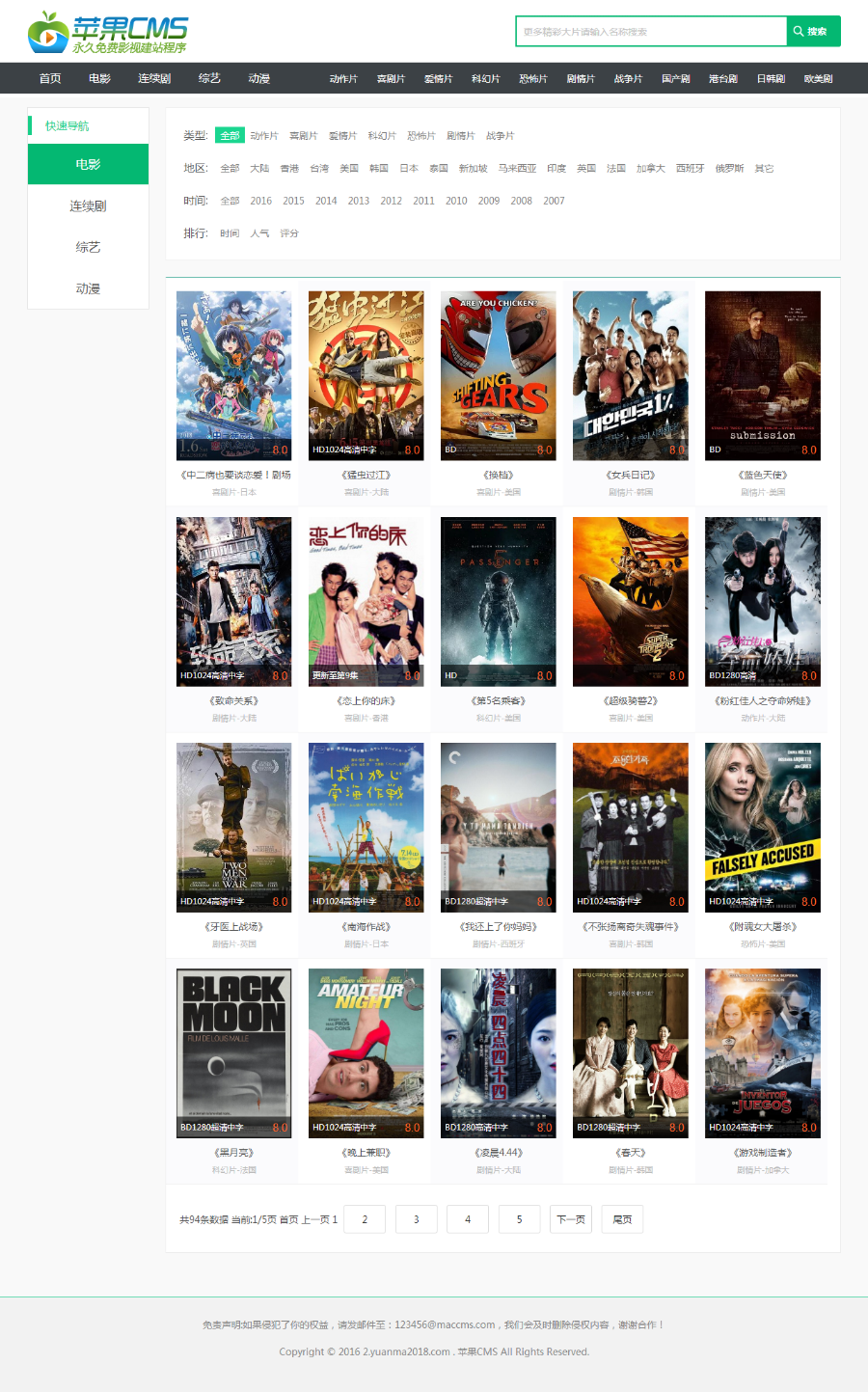Open the Amateur Night movie poster
The width and height of the screenshot is (868, 1392).
coord(366,1052)
